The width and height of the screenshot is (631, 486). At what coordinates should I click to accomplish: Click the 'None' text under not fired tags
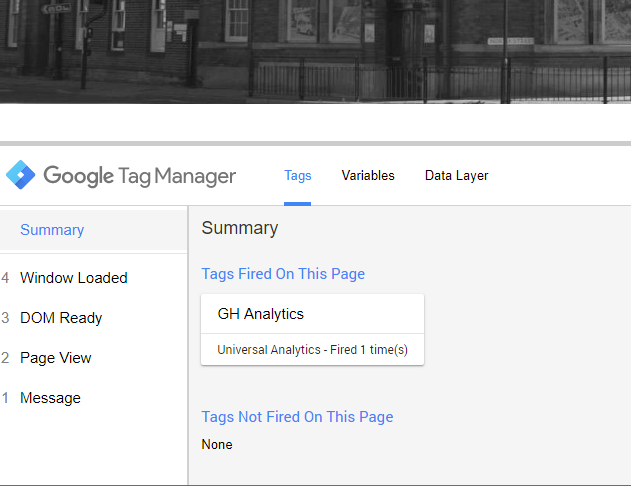(x=217, y=445)
